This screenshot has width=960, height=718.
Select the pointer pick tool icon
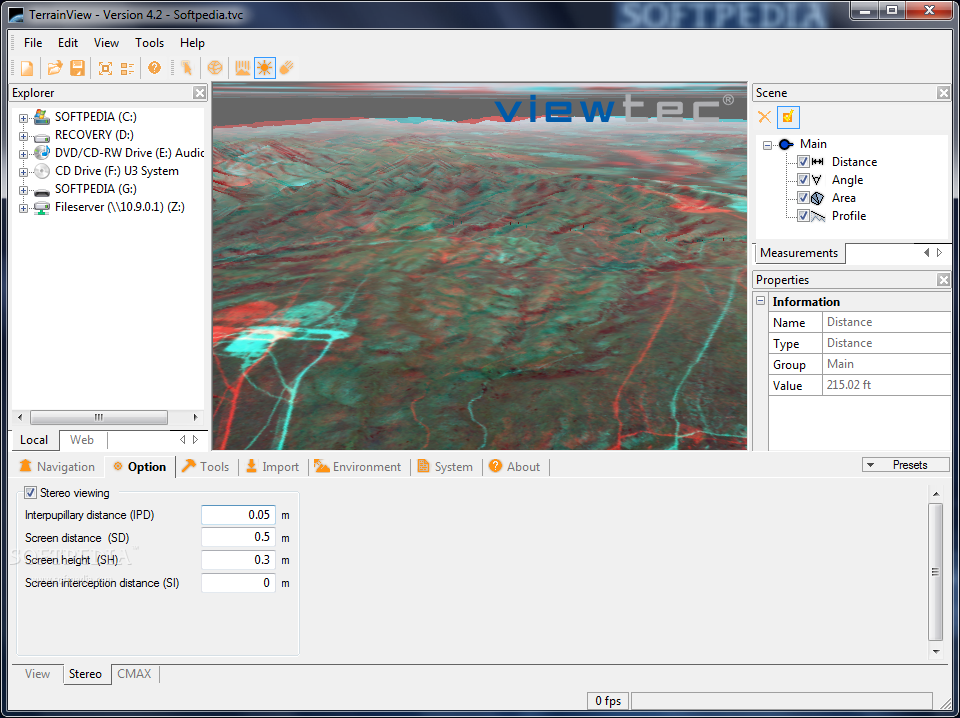(x=187, y=68)
